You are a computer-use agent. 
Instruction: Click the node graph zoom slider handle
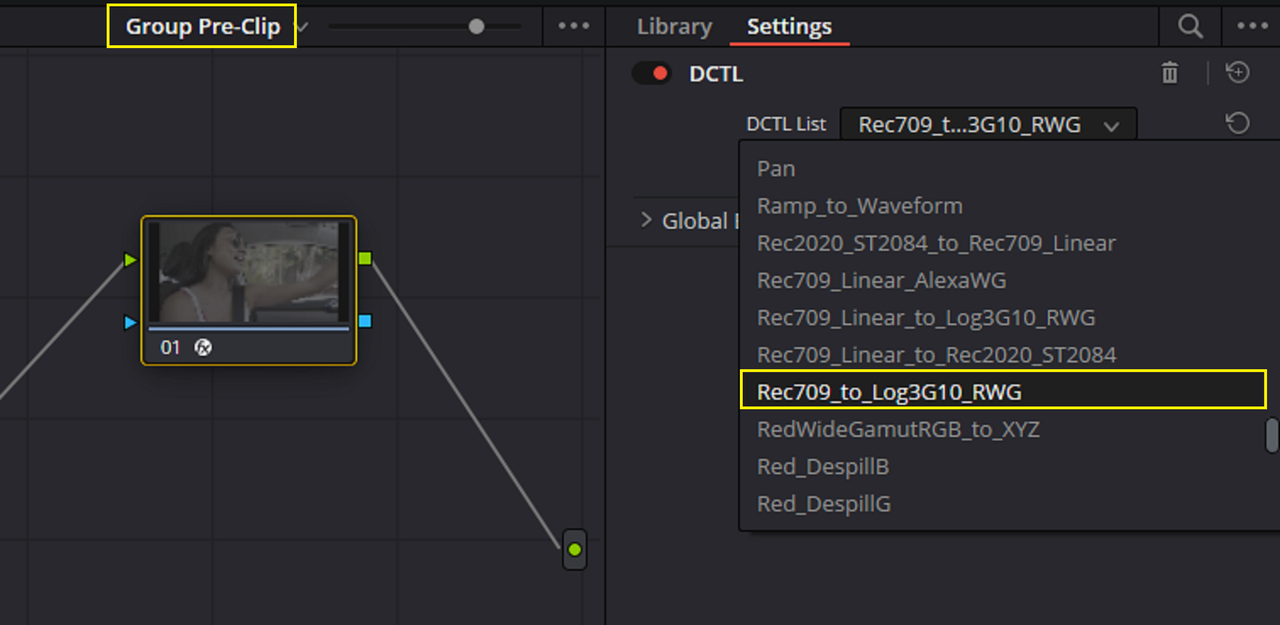[476, 27]
